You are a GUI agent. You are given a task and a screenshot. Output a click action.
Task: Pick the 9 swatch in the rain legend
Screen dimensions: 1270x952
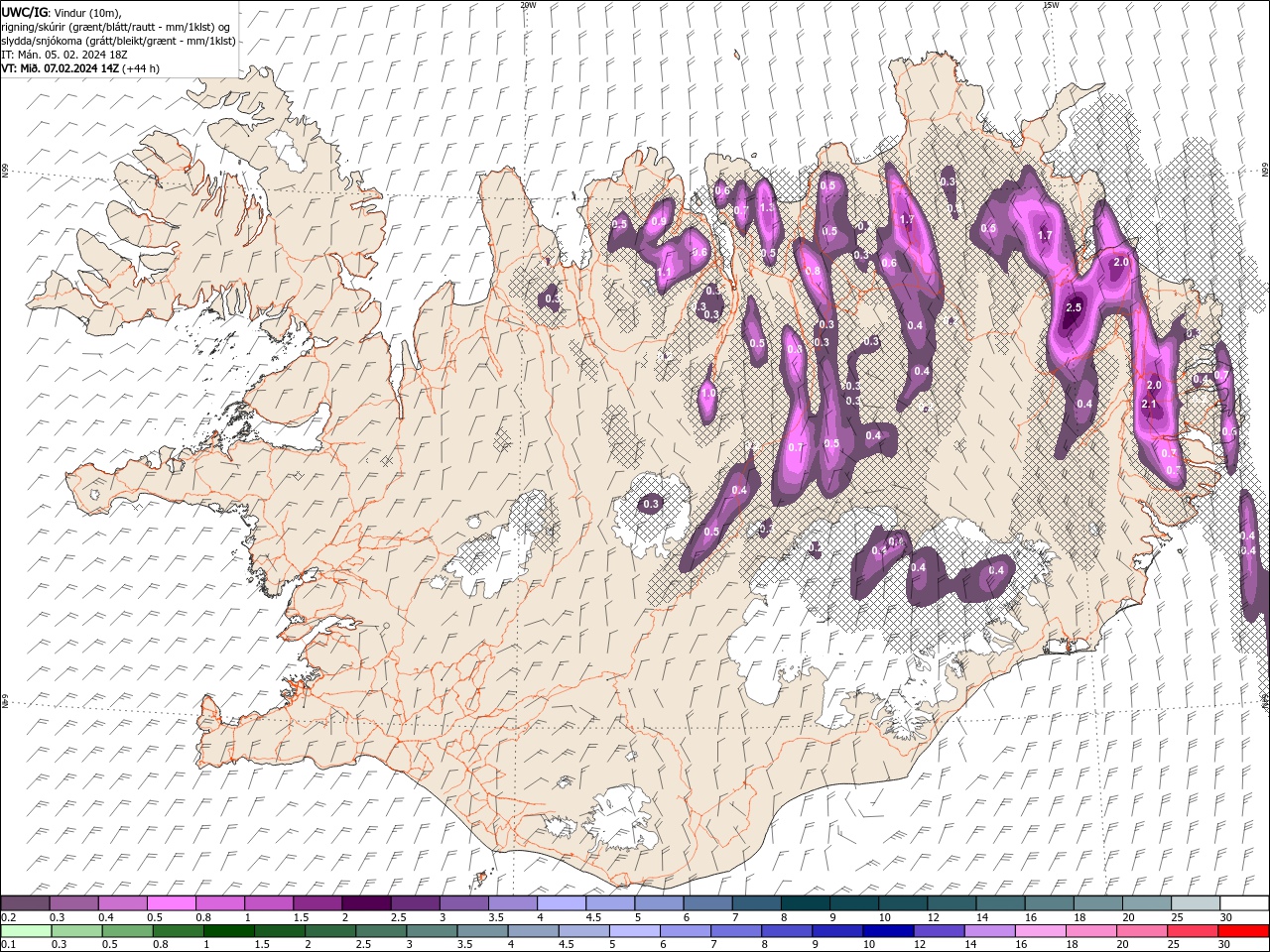click(x=838, y=931)
